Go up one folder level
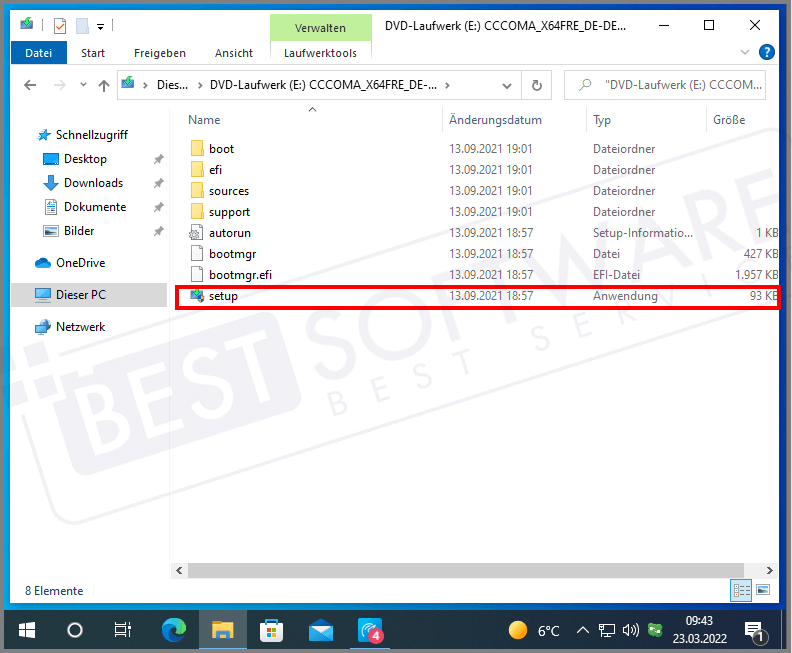792x653 pixels. 104,85
